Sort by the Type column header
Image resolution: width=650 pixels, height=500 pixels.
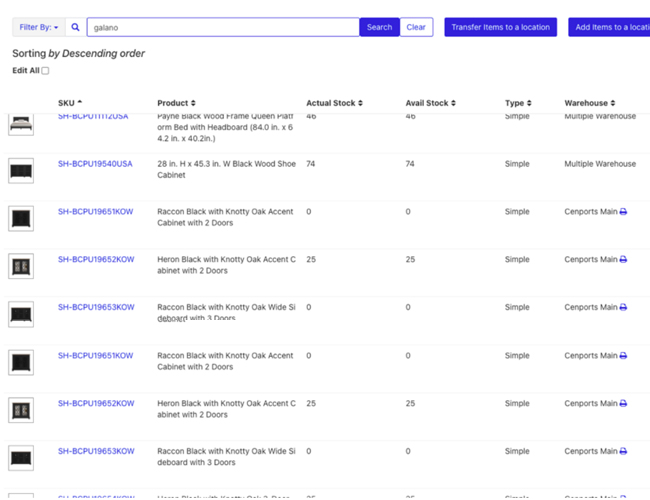click(518, 103)
